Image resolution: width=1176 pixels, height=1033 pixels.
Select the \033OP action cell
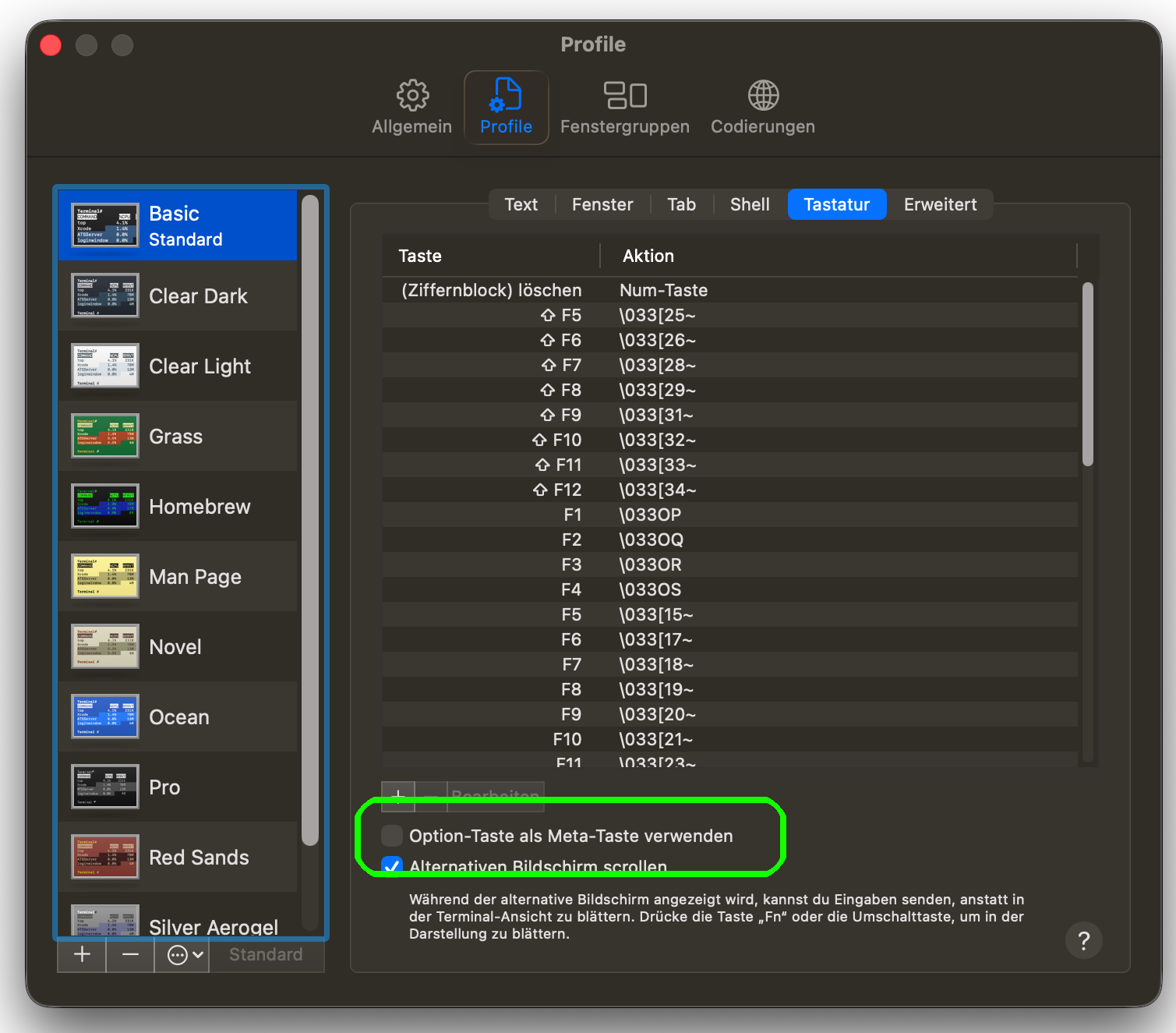point(650,515)
